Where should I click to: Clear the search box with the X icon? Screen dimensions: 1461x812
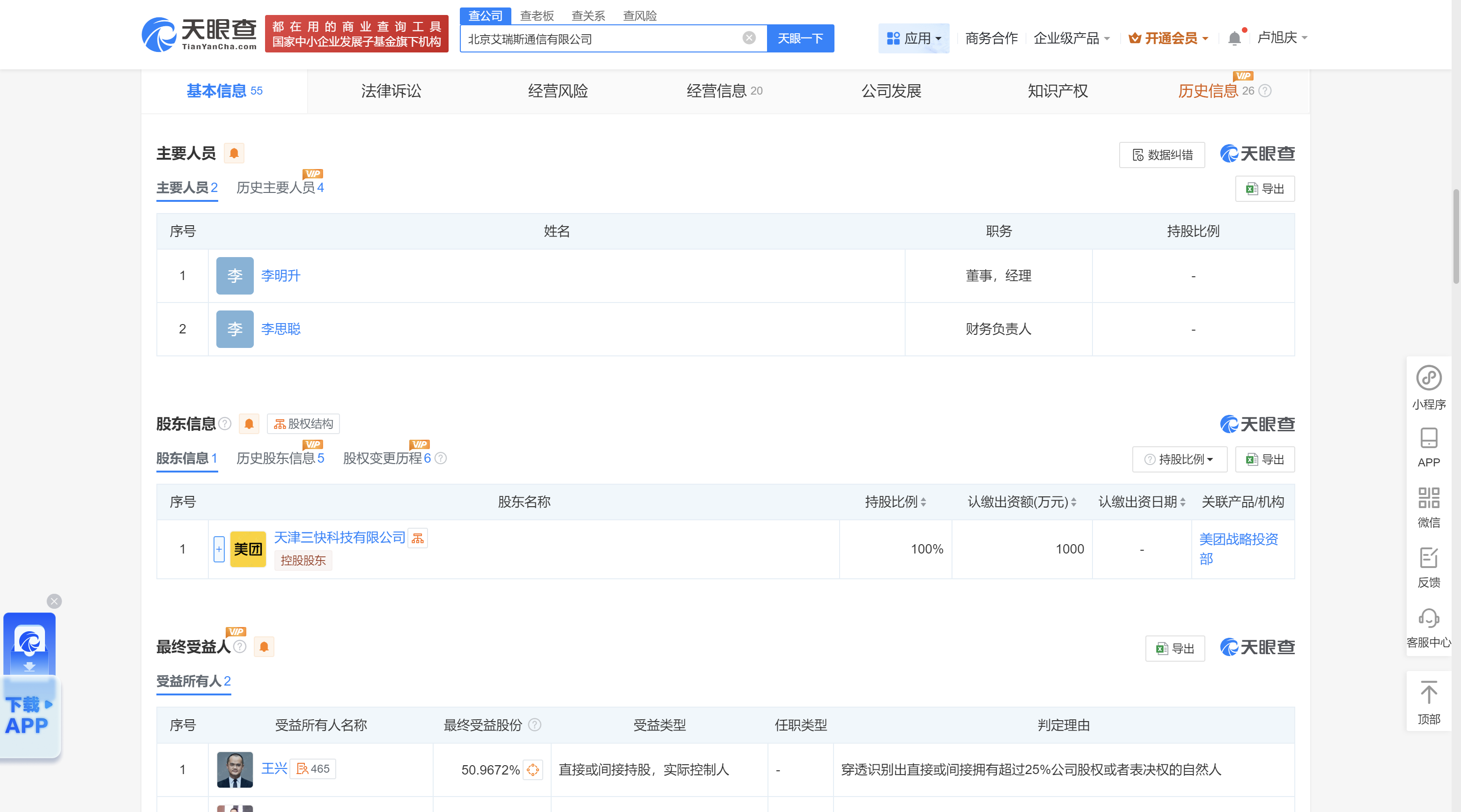point(750,38)
